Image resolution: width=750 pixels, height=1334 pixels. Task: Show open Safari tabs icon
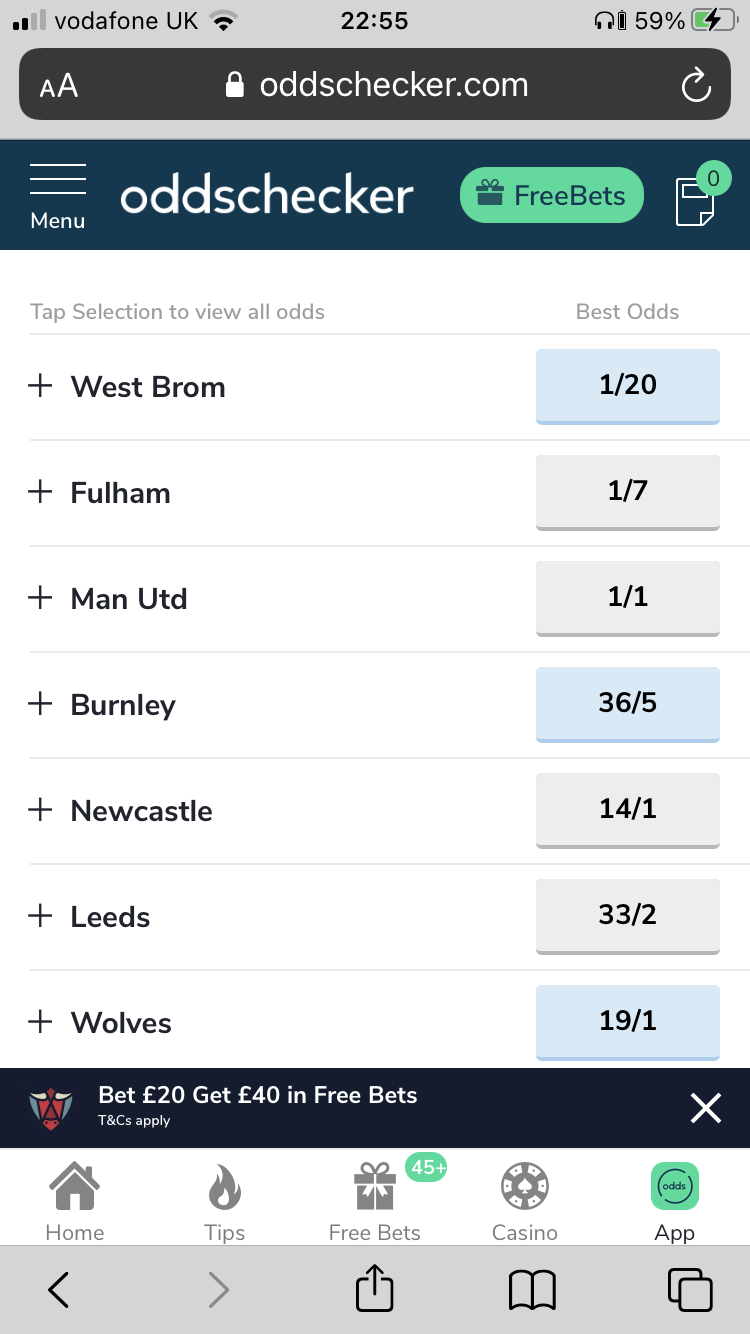coord(690,1290)
